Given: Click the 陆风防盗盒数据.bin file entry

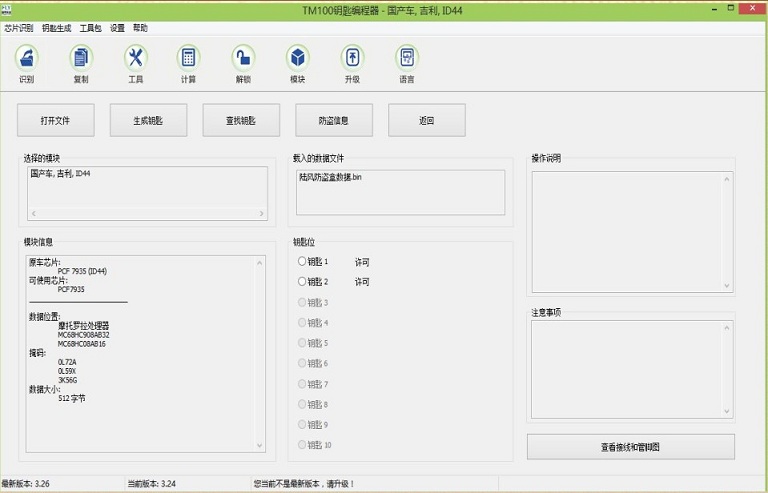Looking at the screenshot, I should click(x=331, y=177).
